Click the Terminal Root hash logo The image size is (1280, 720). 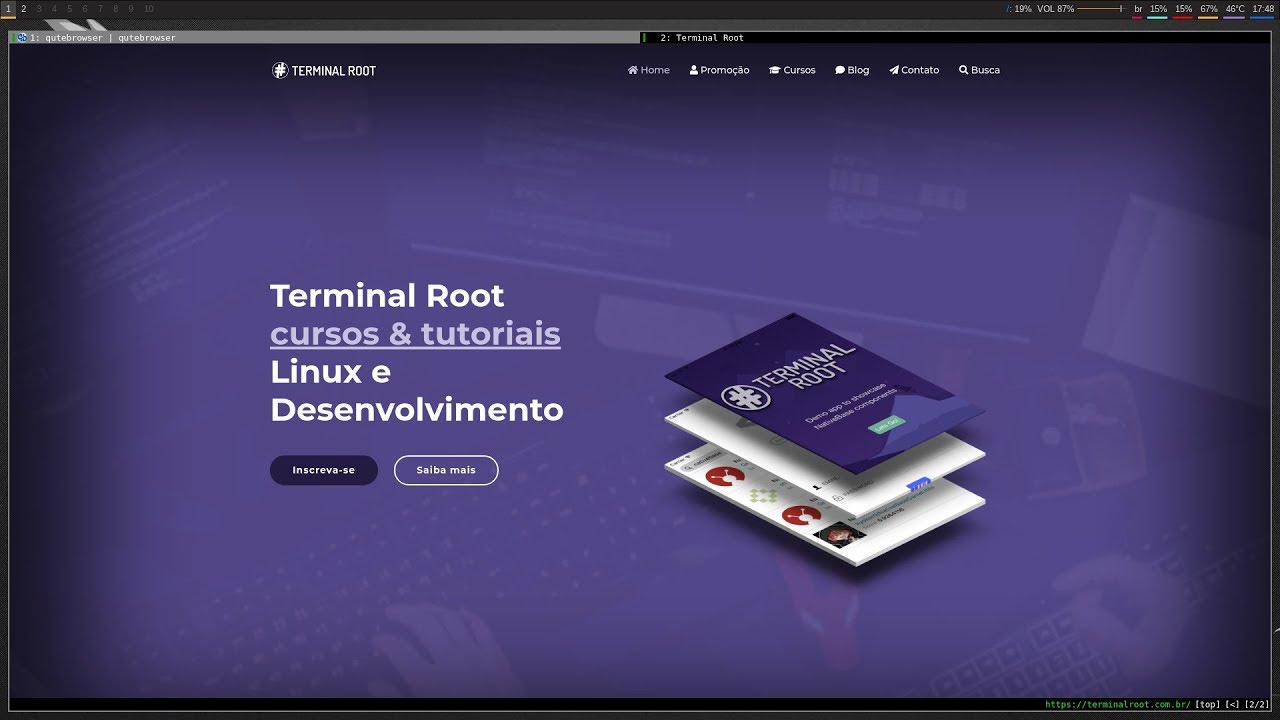click(x=324, y=70)
